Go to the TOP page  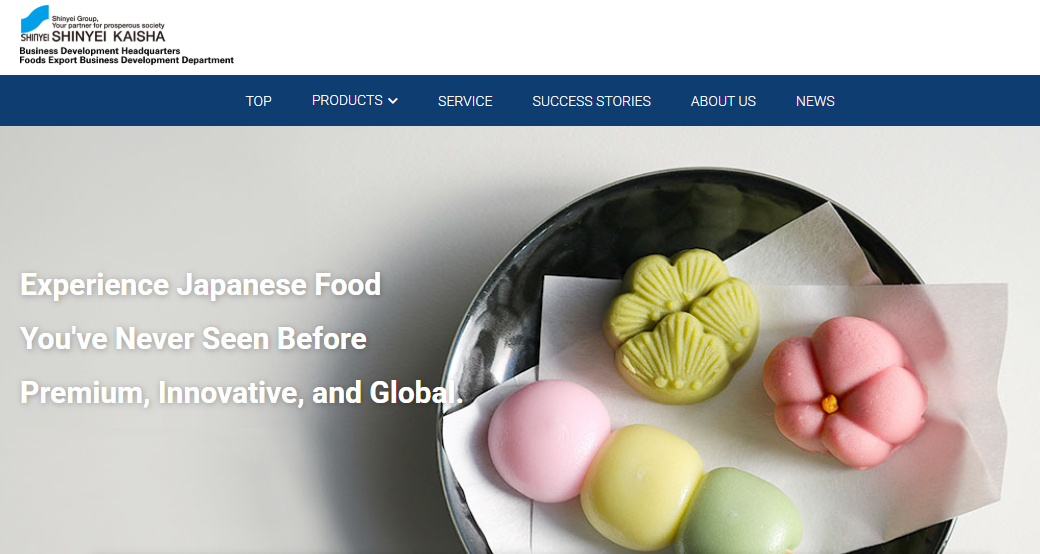pos(259,101)
